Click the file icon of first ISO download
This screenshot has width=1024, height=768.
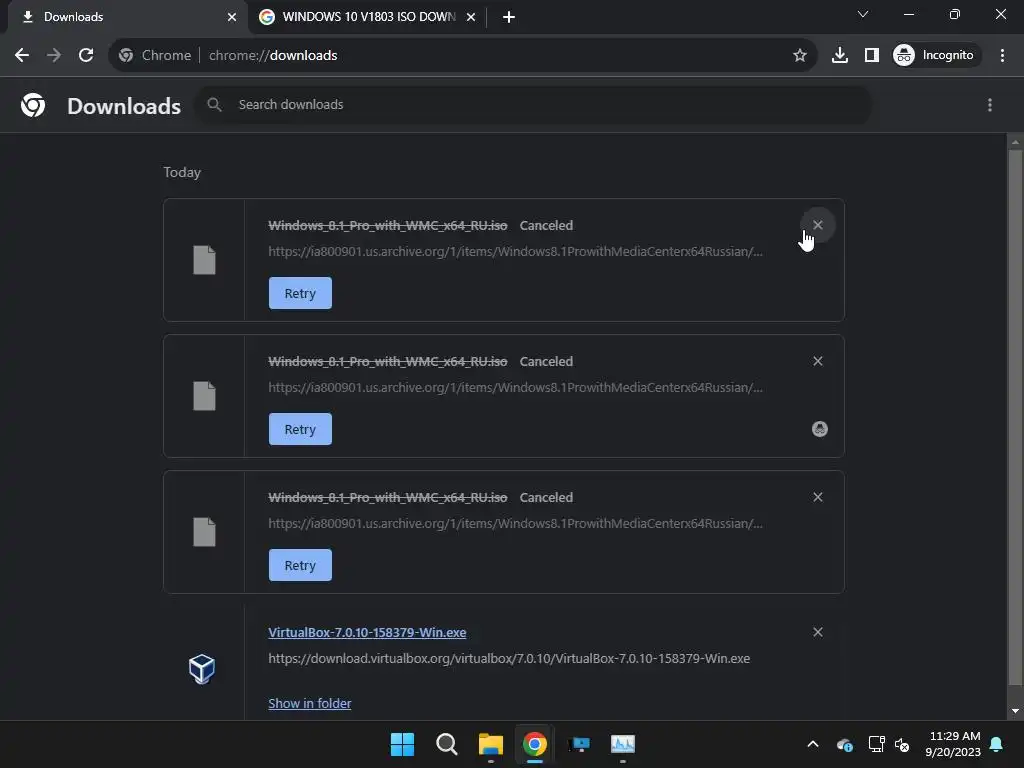pyautogui.click(x=204, y=260)
